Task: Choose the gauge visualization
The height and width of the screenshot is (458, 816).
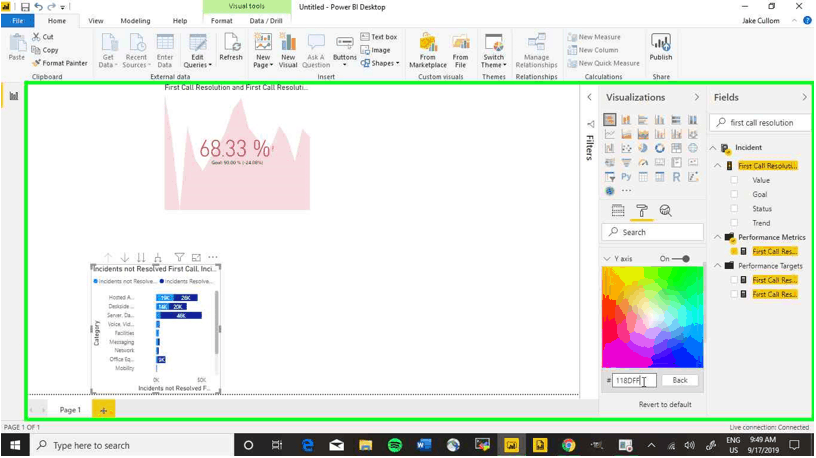Action: tap(643, 162)
